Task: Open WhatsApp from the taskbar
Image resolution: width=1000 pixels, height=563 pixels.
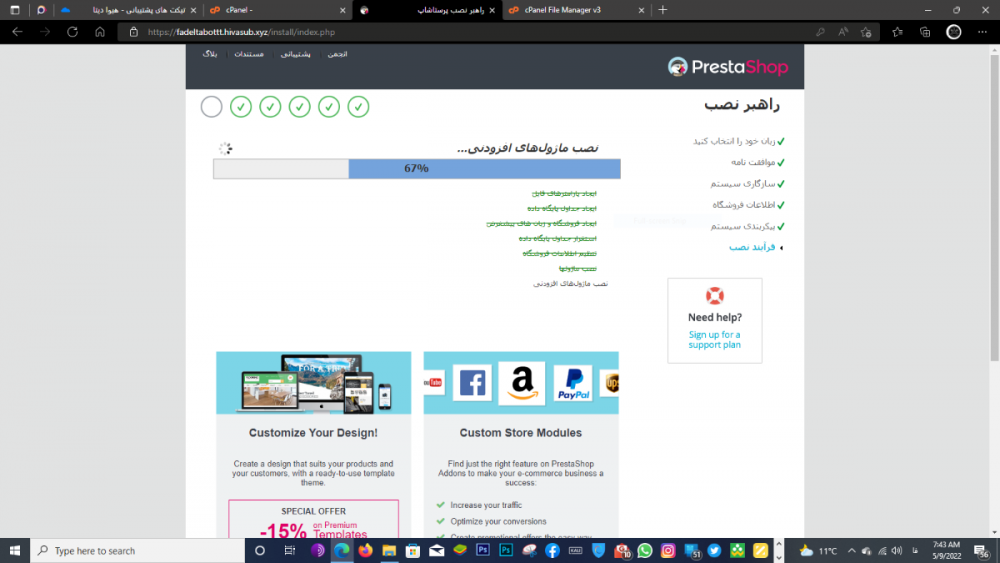Action: coord(645,550)
